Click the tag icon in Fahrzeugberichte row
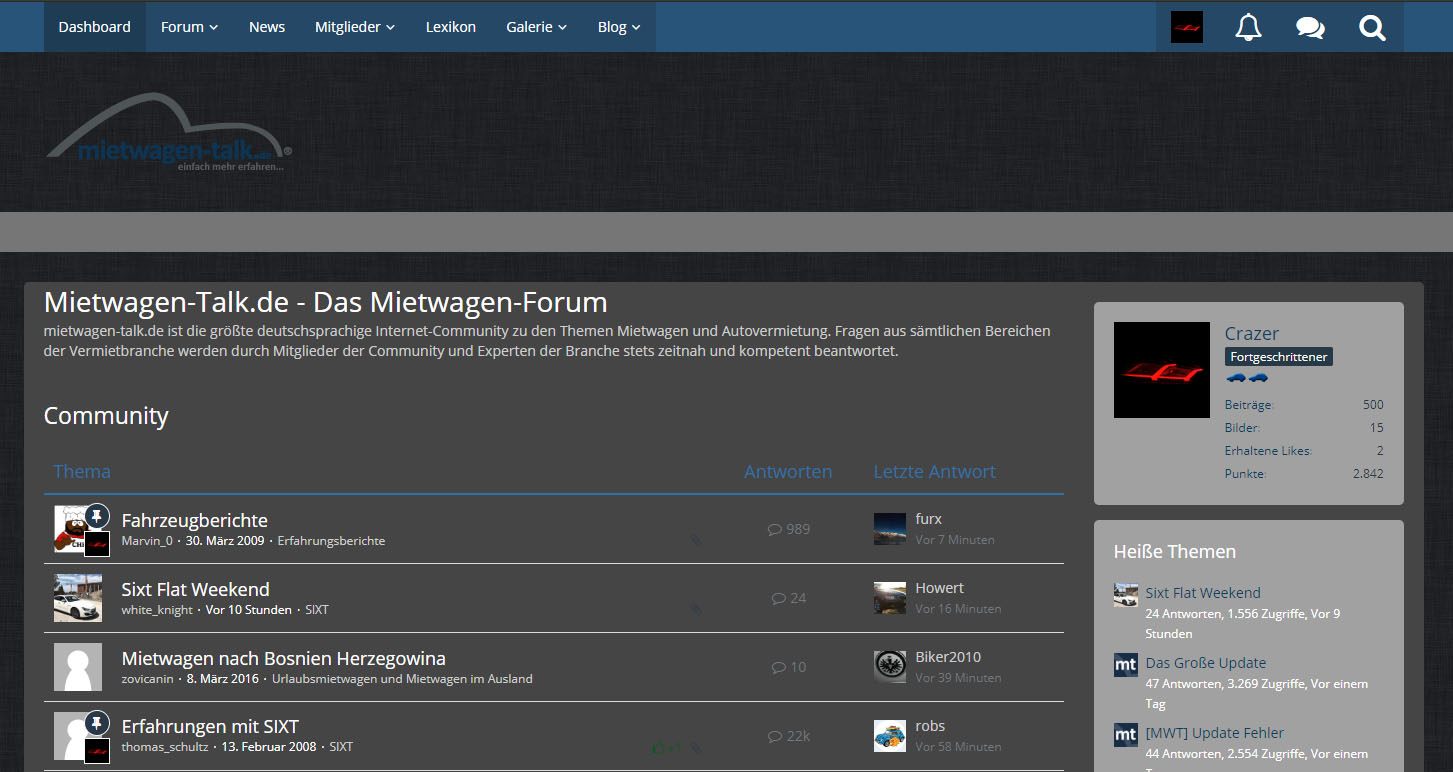 point(695,540)
